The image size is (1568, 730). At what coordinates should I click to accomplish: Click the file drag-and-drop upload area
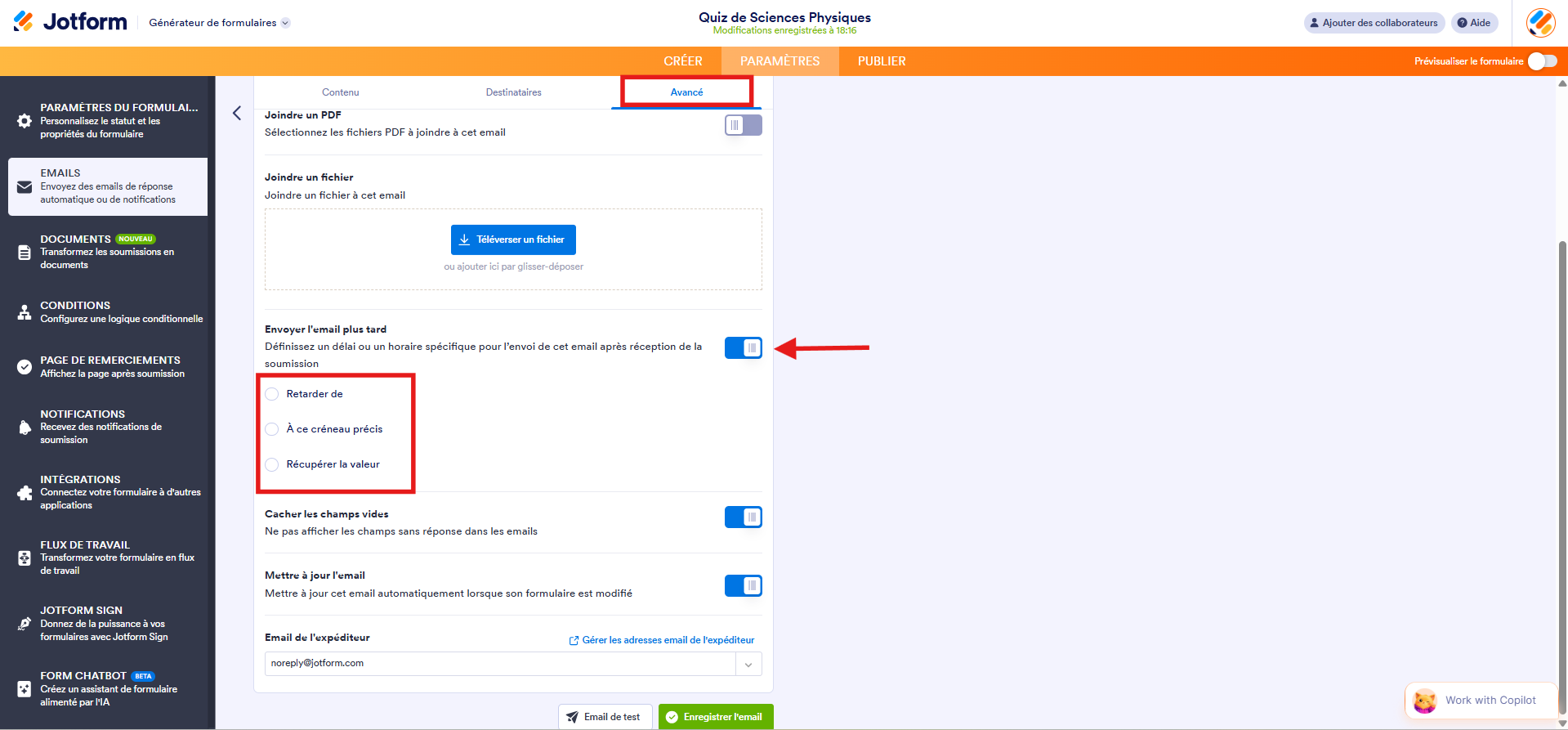click(513, 249)
